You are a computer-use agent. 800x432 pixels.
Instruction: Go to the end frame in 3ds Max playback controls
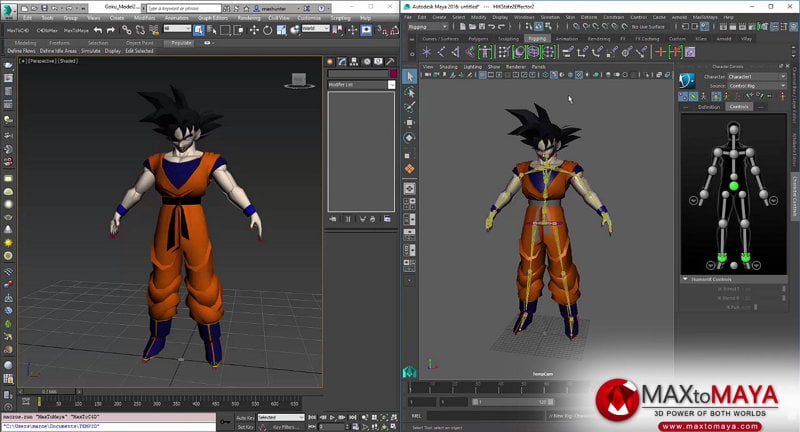pyautogui.click(x=353, y=418)
